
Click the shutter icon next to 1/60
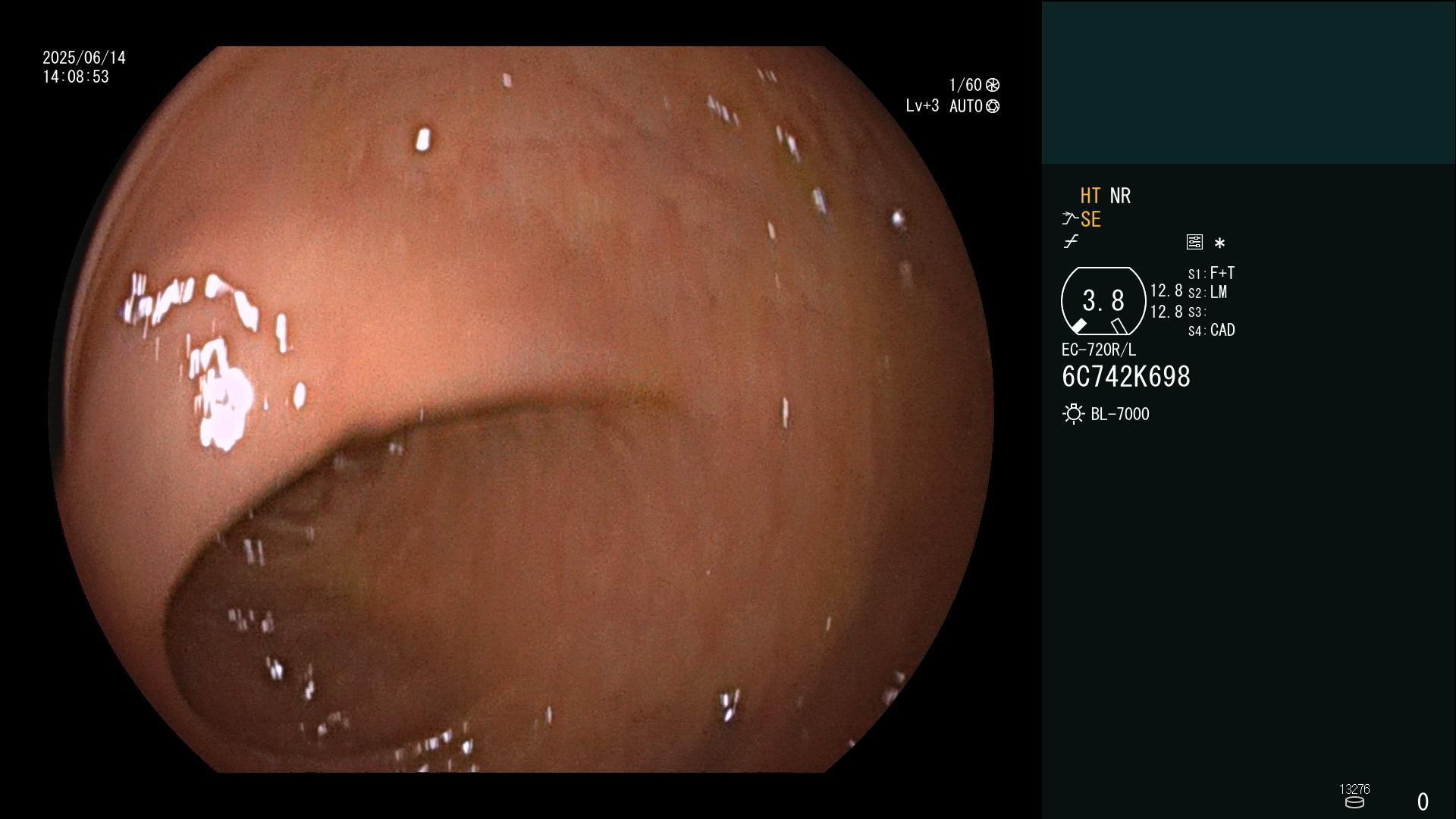(x=993, y=85)
